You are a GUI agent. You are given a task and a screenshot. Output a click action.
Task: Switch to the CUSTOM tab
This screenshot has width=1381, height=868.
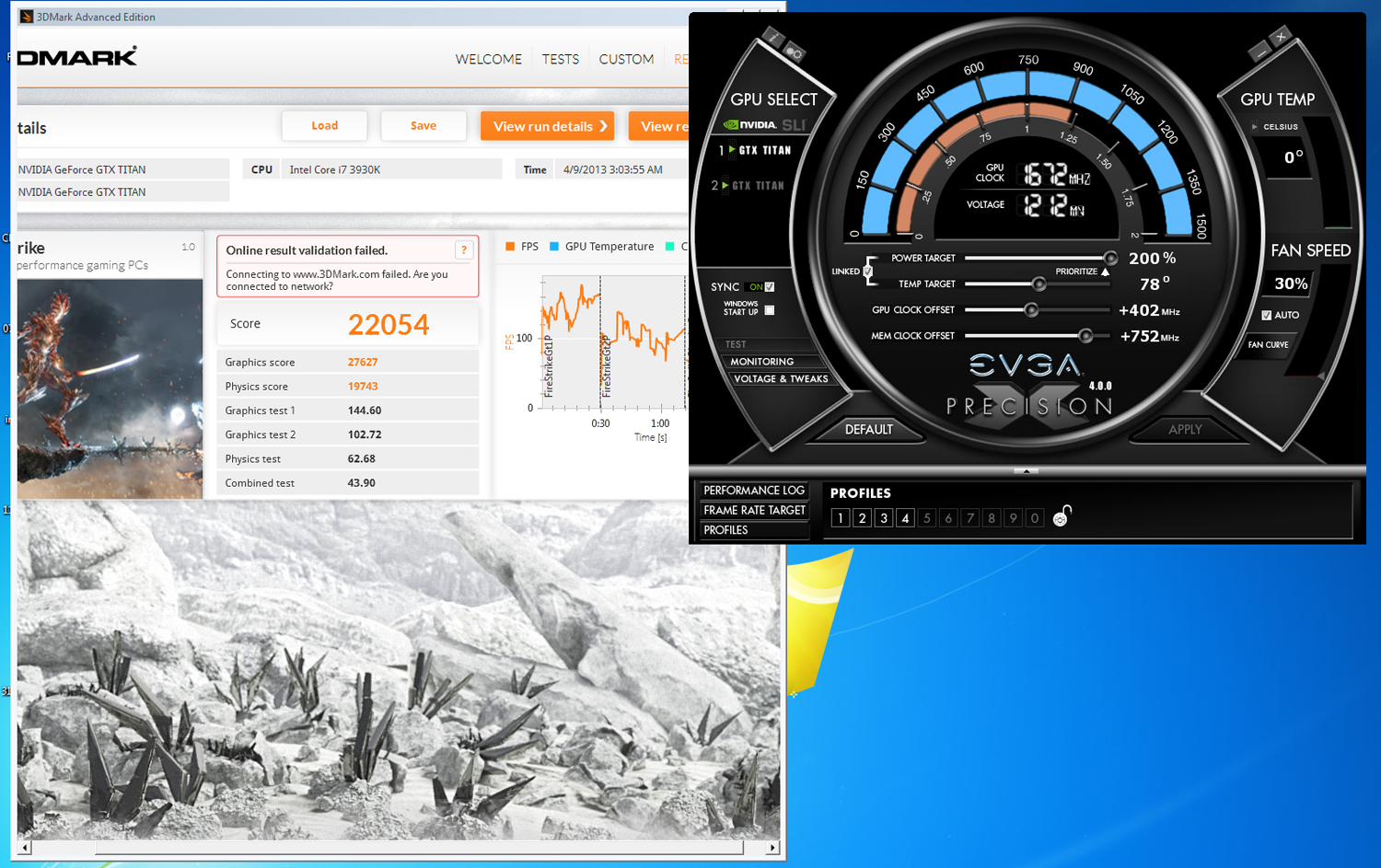pos(626,59)
